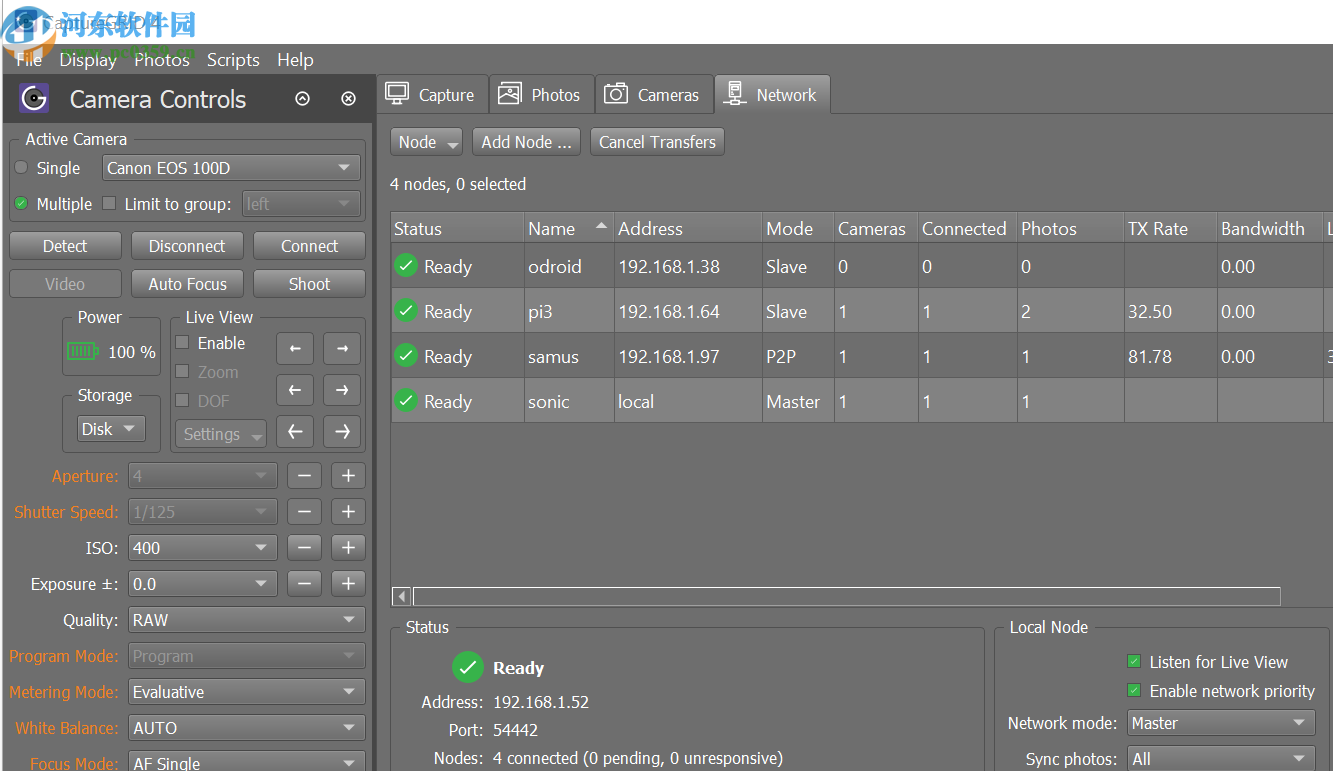Viewport: 1333px width, 771px height.
Task: Select the Single active camera radio button
Action: [21, 167]
